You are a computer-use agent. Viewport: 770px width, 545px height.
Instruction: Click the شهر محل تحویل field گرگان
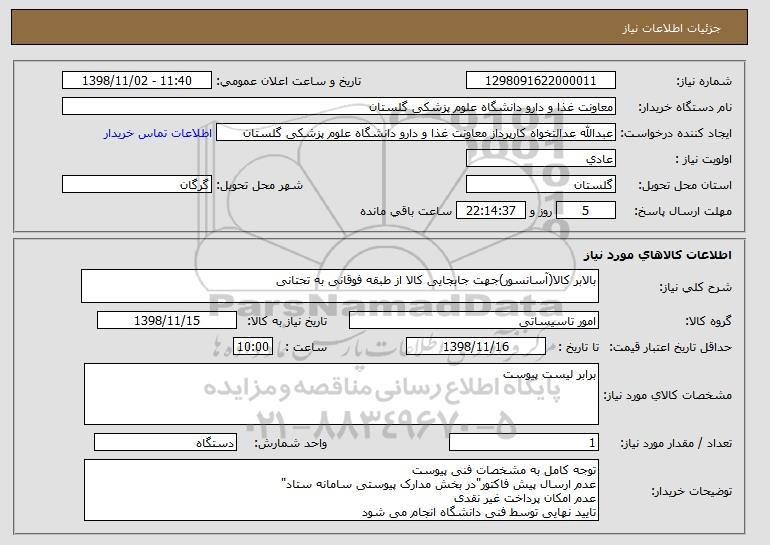pyautogui.click(x=137, y=185)
